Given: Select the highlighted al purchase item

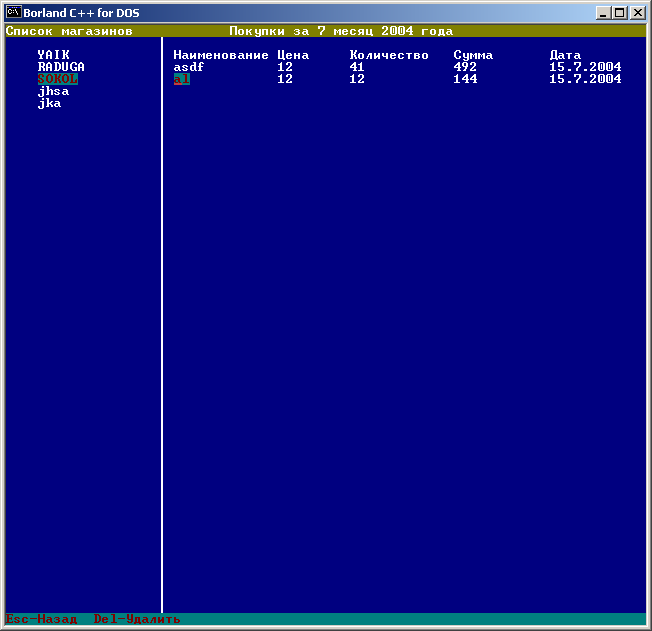Looking at the screenshot, I should pos(182,79).
